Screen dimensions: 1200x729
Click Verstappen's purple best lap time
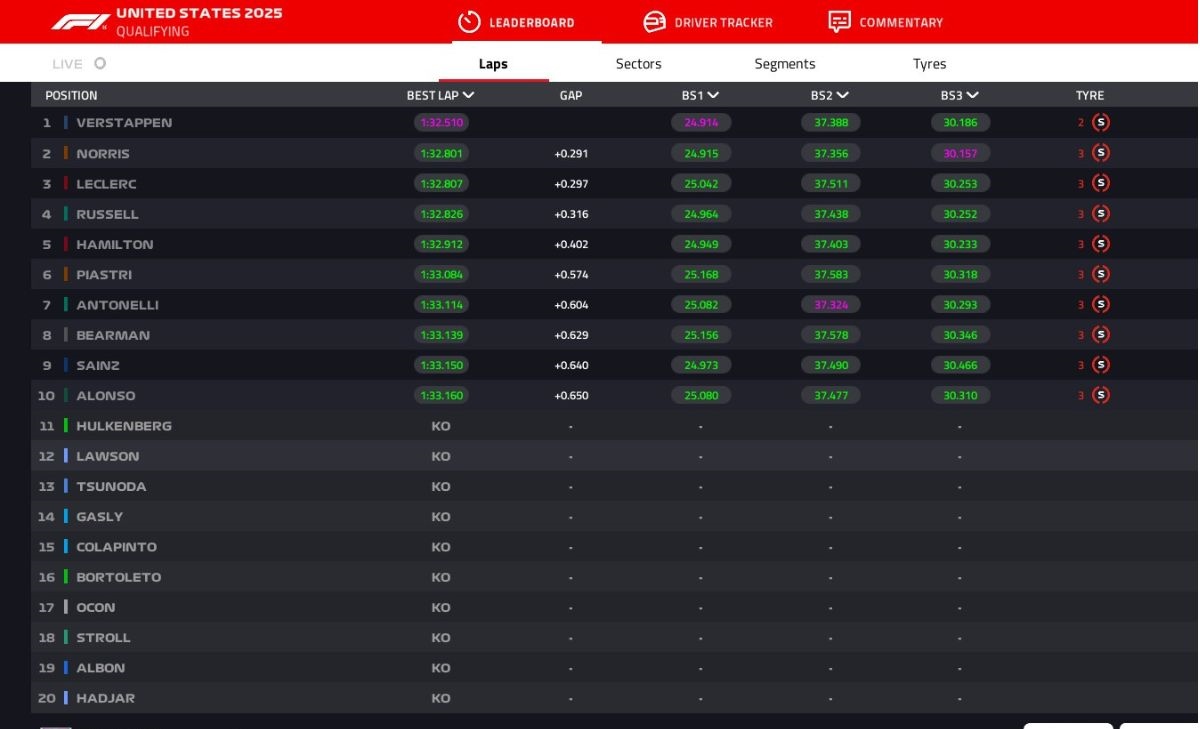tap(441, 123)
